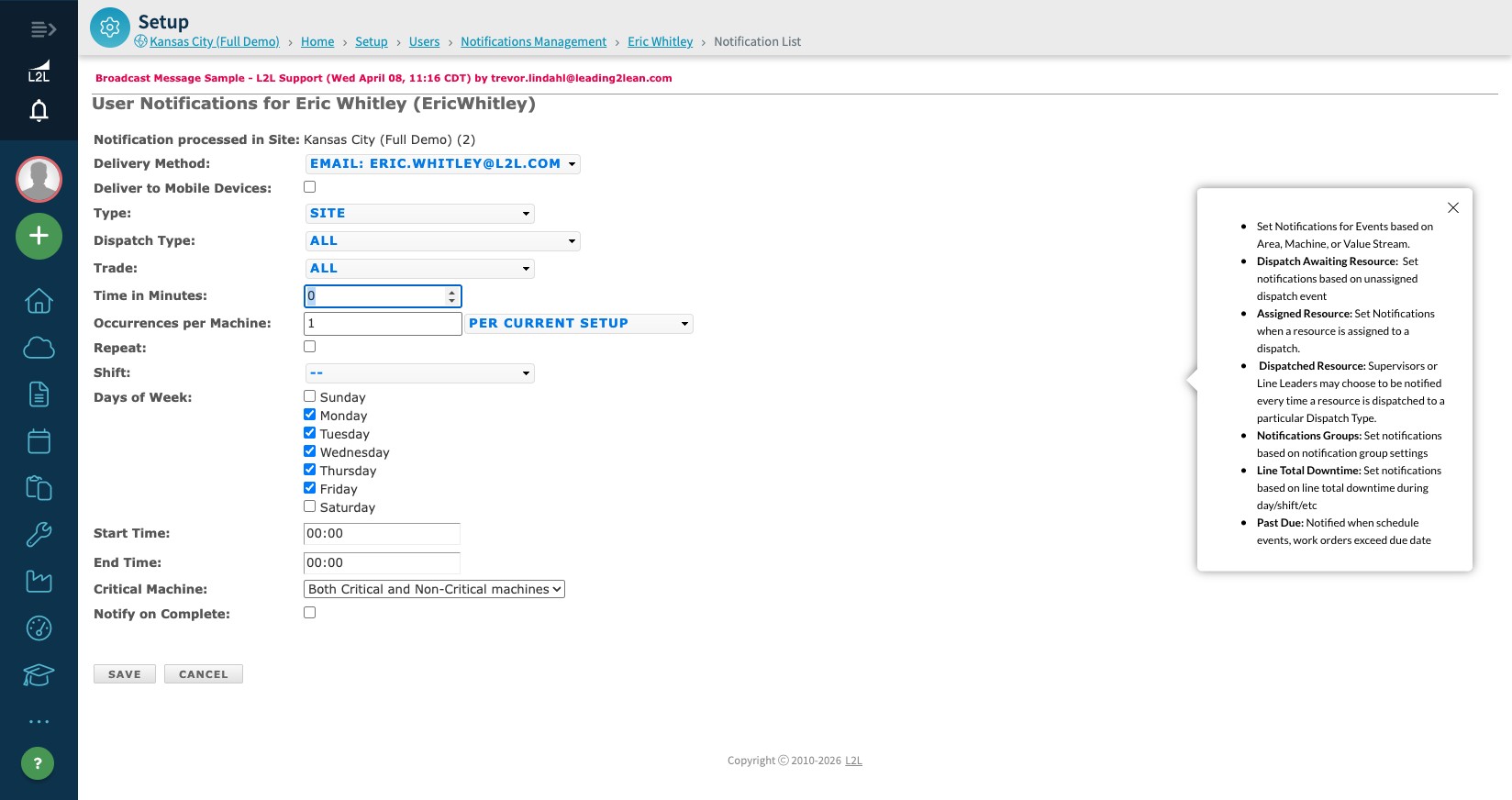
Task: Go to Home breadcrumb link
Action: tap(317, 41)
